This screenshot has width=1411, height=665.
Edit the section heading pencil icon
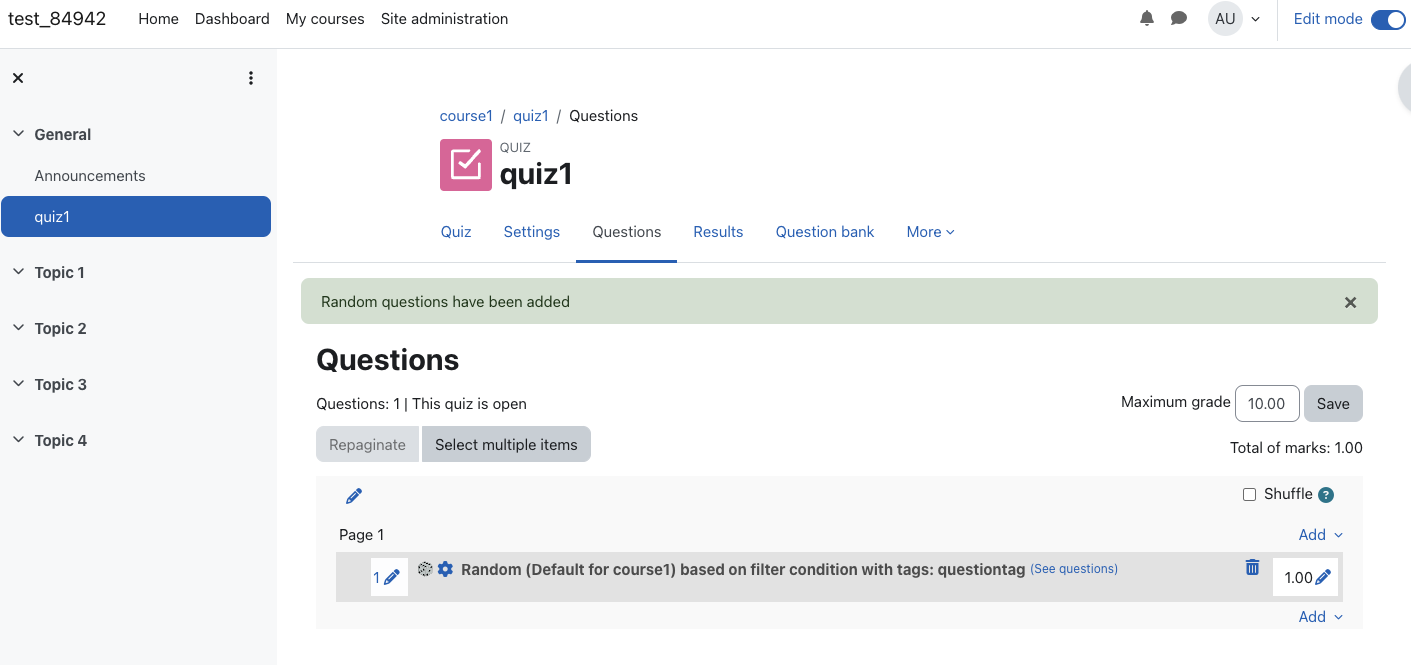(354, 496)
